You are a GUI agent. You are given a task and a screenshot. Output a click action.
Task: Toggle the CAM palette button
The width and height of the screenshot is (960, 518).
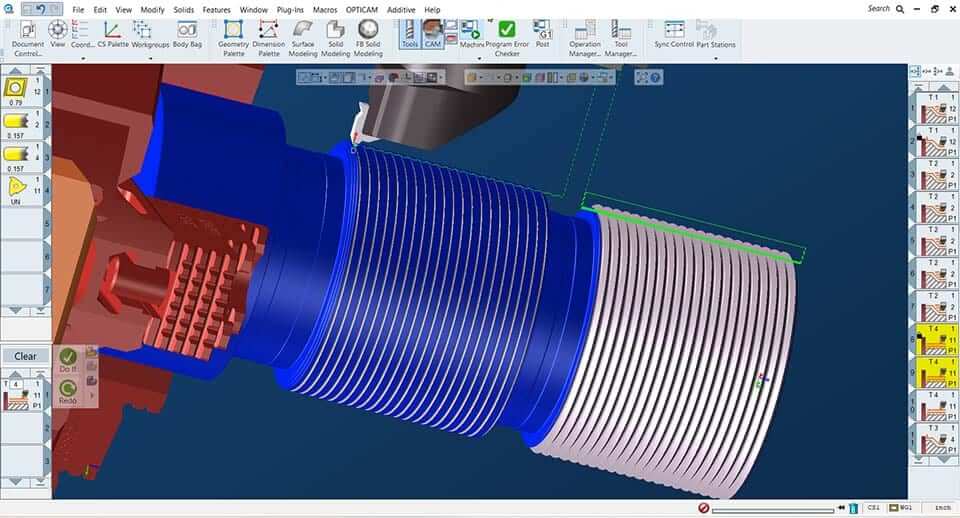433,37
